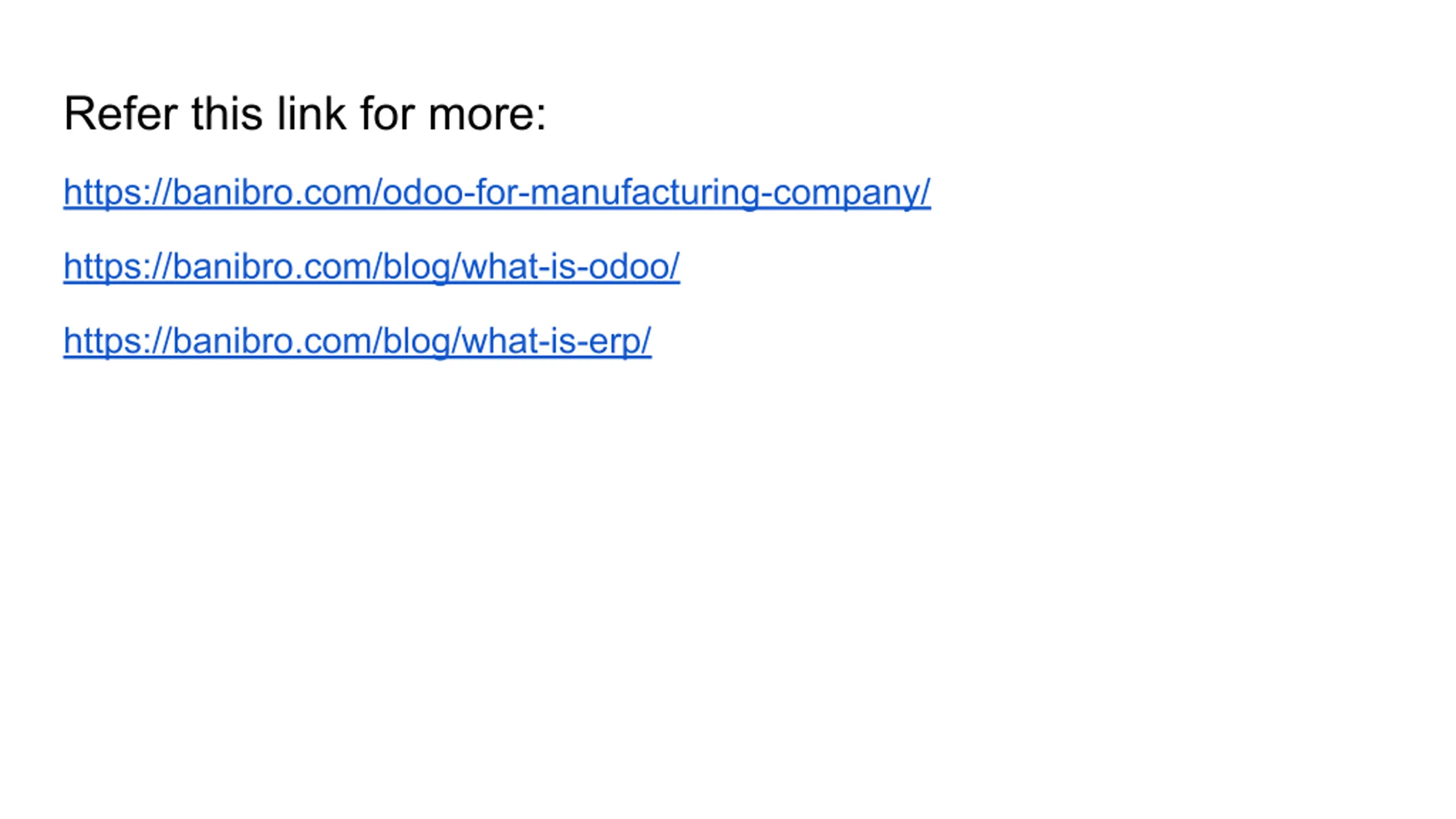Open the what-is-erp blog link
This screenshot has width=1456, height=819.
(357, 341)
